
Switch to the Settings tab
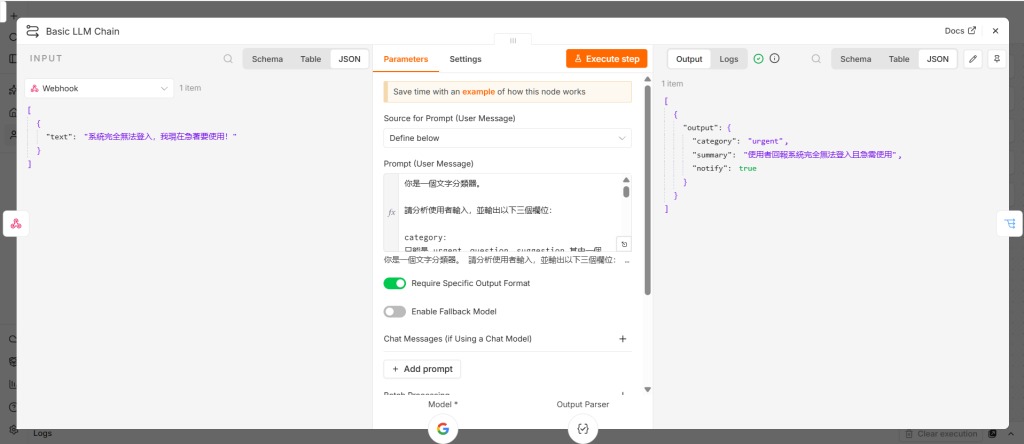465,59
